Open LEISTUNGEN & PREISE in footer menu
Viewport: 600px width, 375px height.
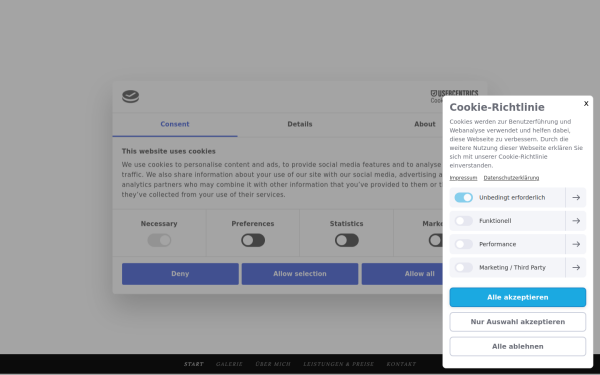(x=338, y=364)
